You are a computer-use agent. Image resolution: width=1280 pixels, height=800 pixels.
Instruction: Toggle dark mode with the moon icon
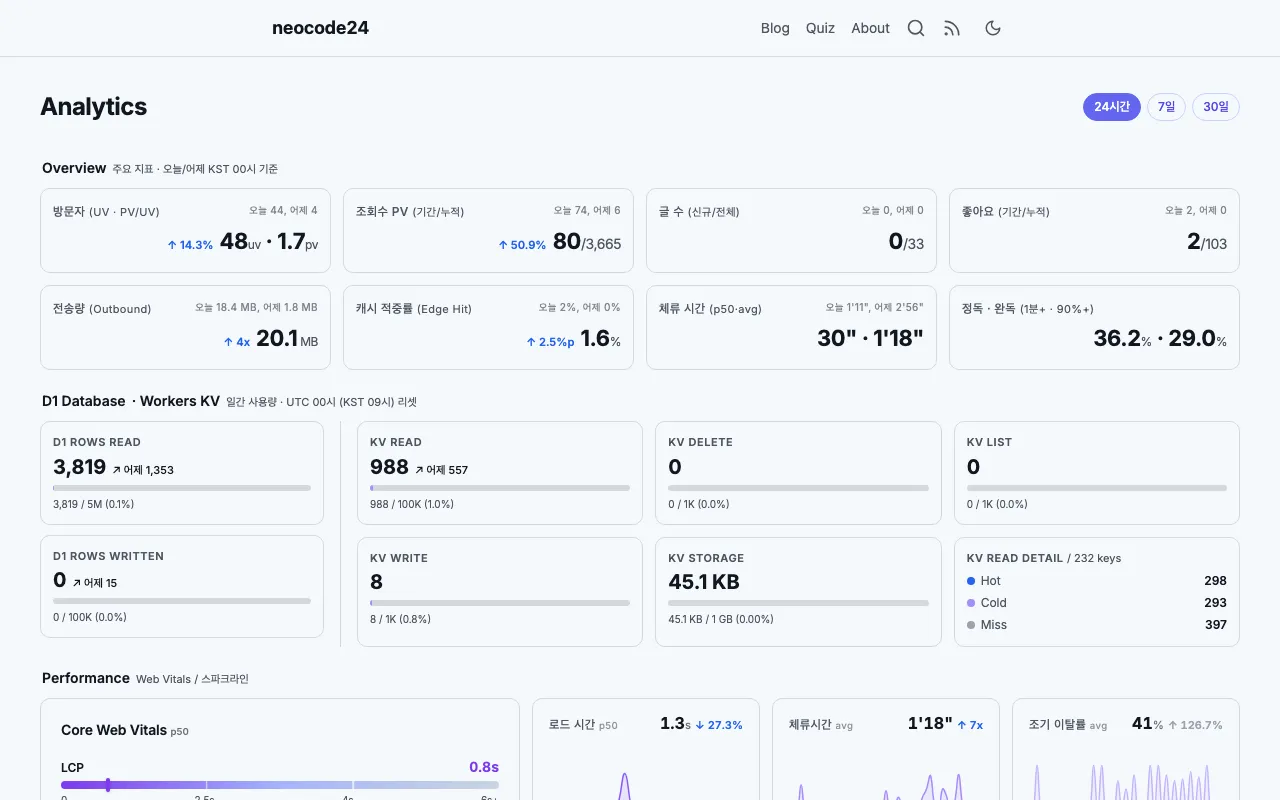[992, 28]
